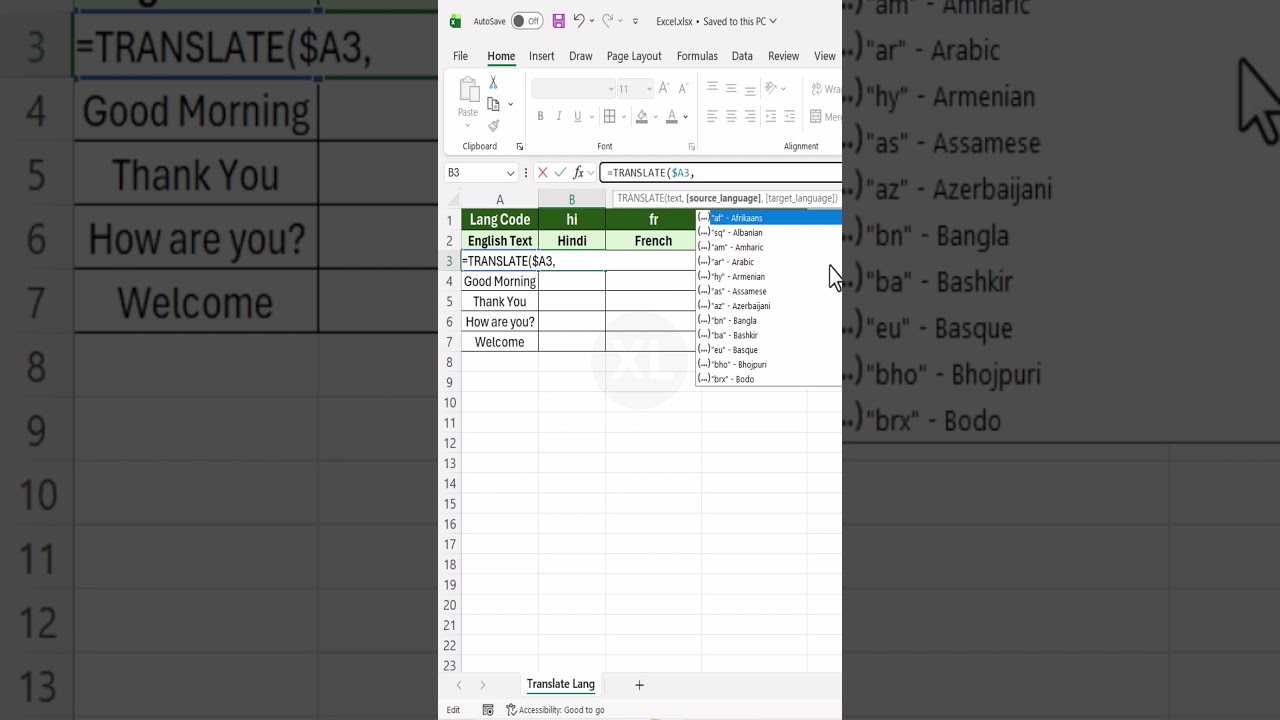Screen dimensions: 1280x720
Task: Toggle Italic formatting
Action: [x=559, y=117]
